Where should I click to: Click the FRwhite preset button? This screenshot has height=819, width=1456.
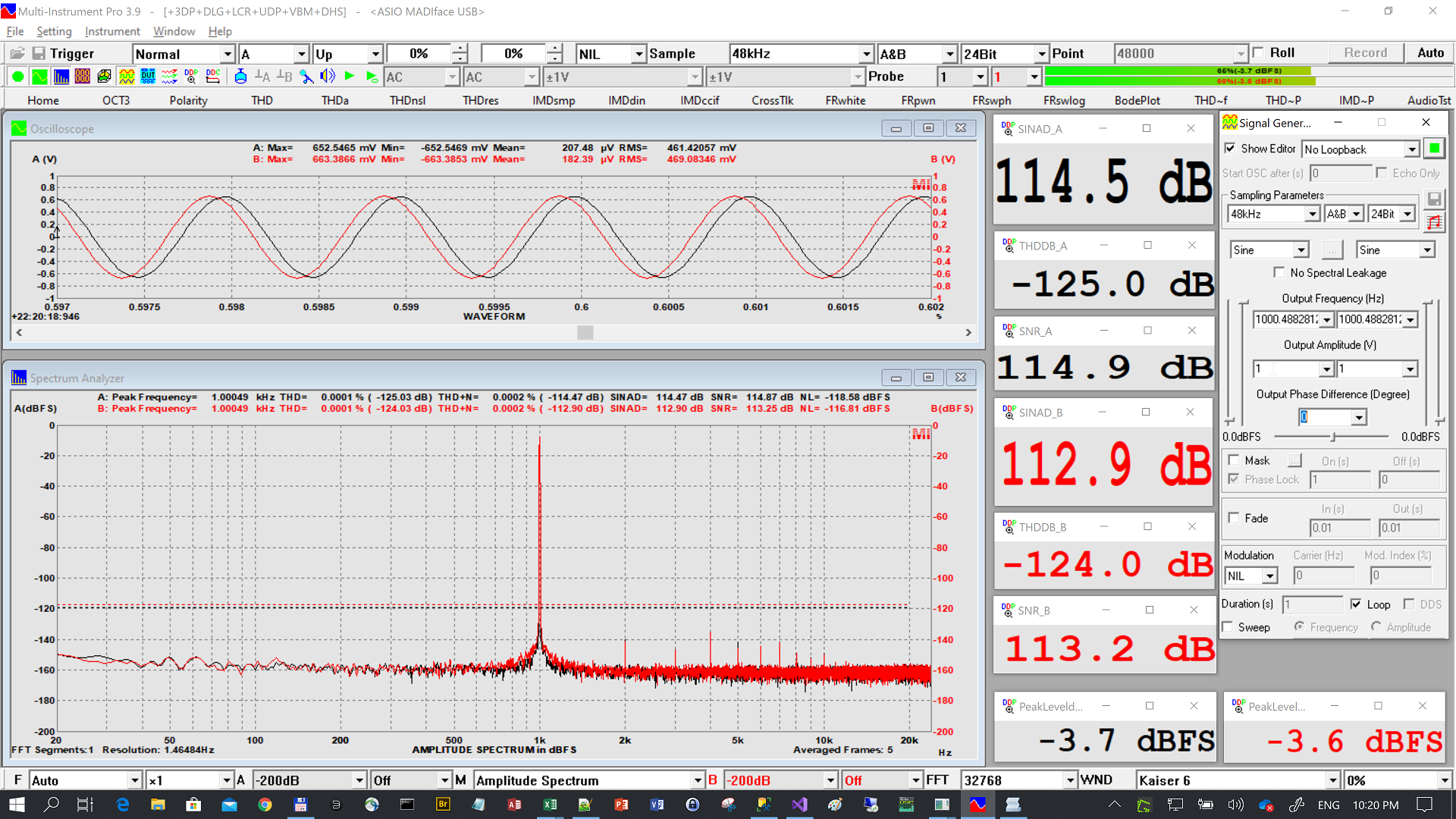click(x=845, y=100)
